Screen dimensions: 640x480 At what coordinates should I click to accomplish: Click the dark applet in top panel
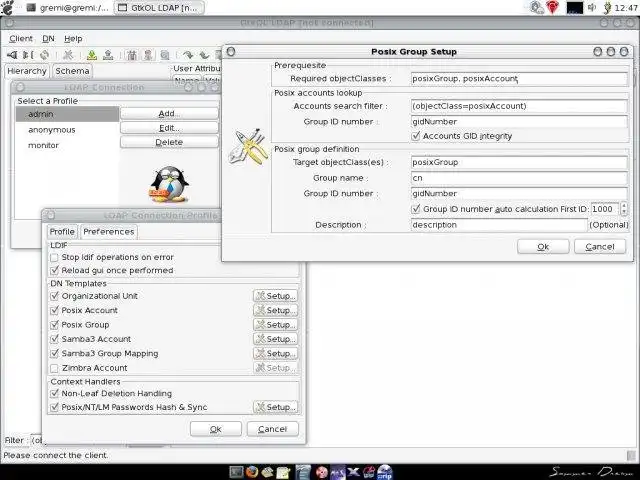(574, 8)
